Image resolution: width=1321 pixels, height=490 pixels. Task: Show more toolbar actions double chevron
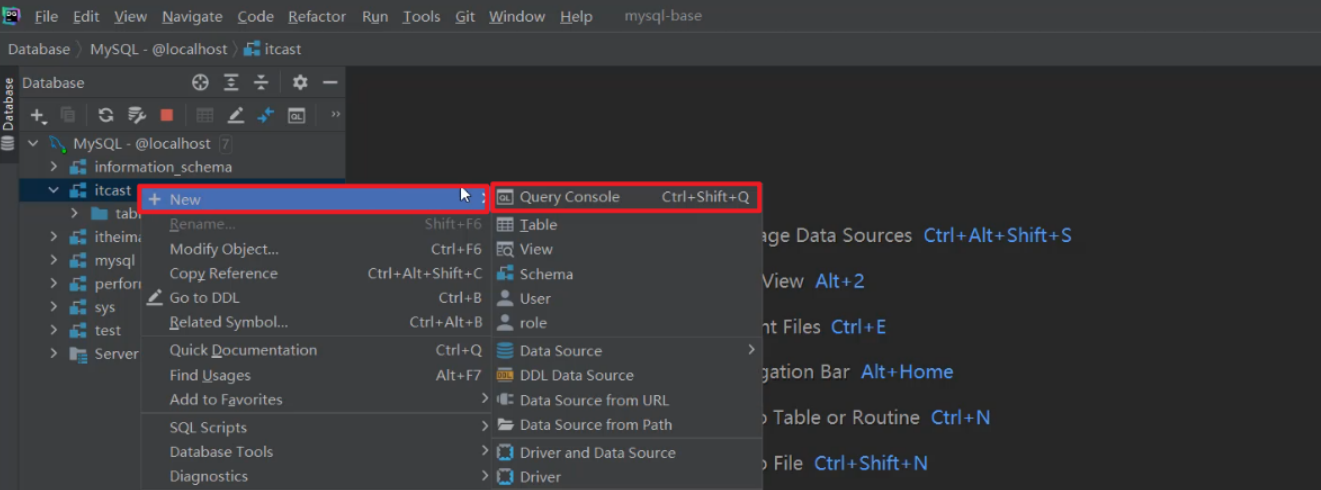click(x=336, y=114)
